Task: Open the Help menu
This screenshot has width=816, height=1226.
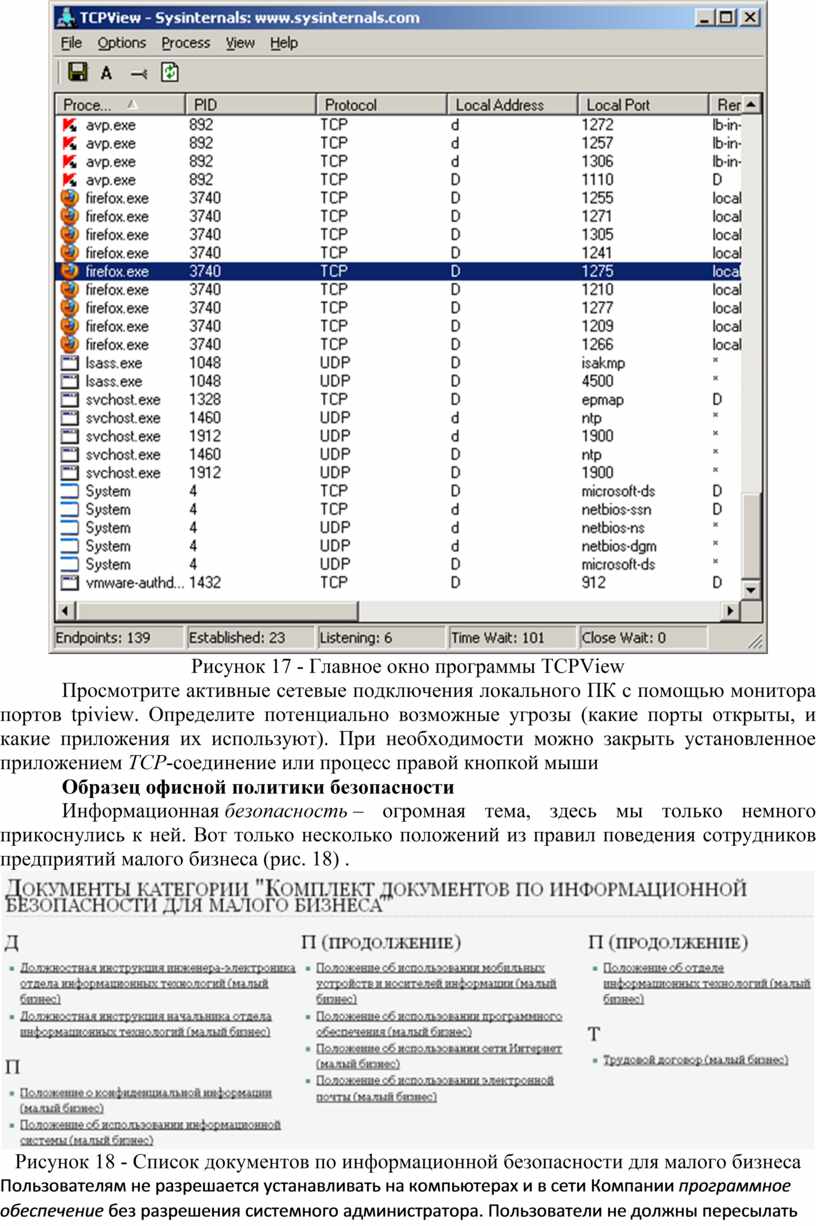Action: point(284,43)
